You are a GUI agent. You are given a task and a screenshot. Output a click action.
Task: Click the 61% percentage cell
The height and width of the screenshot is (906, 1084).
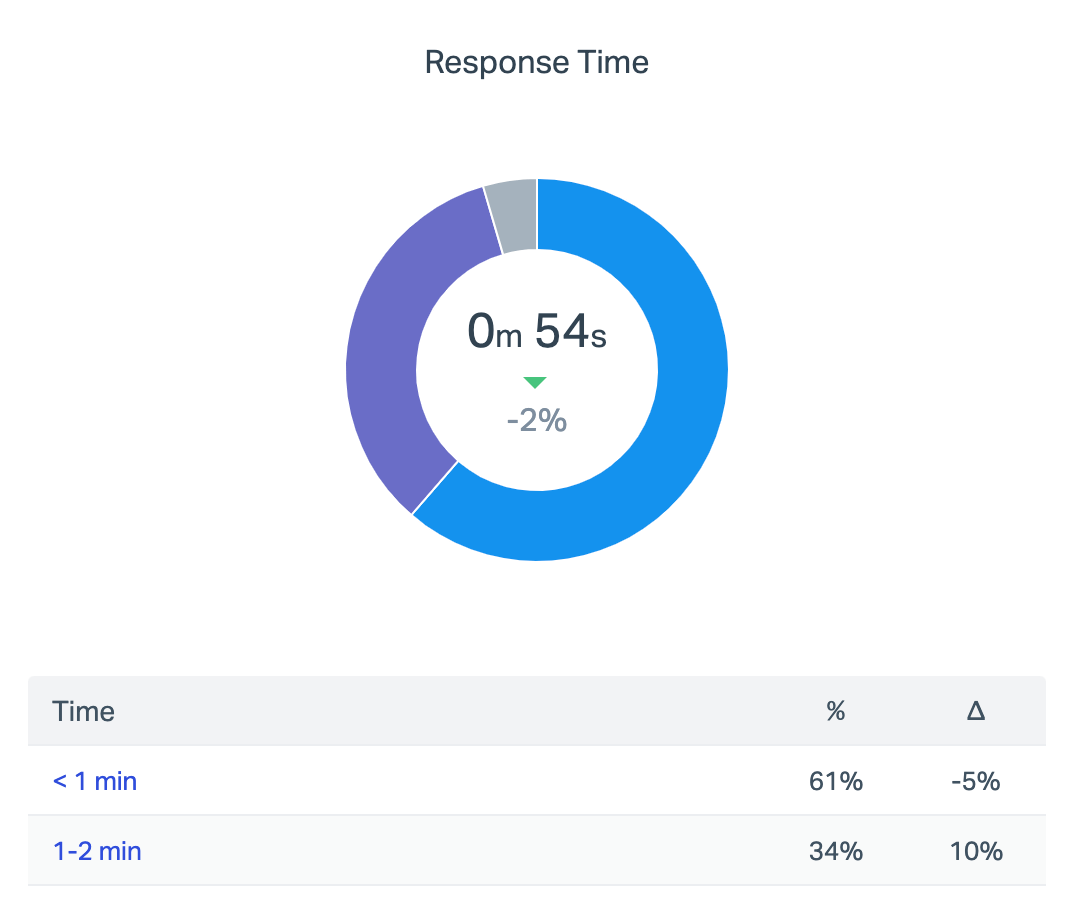click(835, 781)
